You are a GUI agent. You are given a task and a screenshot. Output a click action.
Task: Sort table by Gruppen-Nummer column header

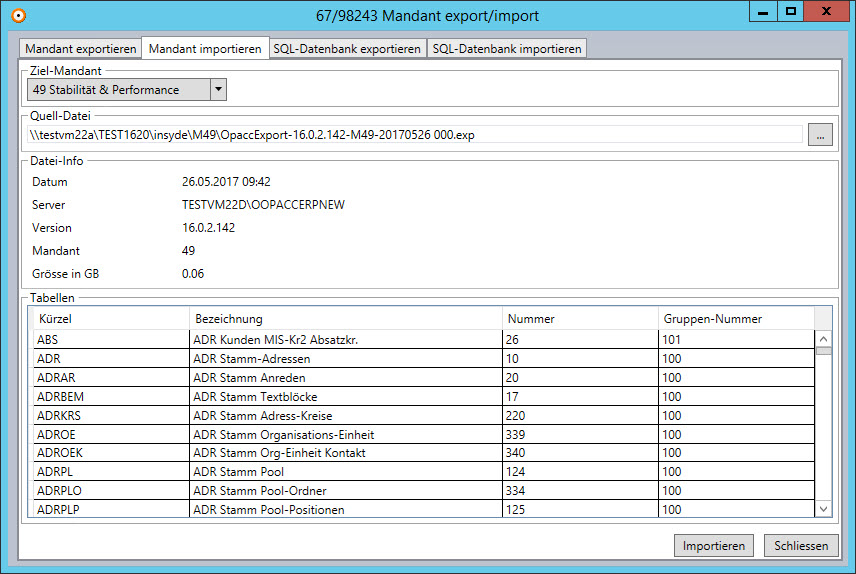pos(736,318)
